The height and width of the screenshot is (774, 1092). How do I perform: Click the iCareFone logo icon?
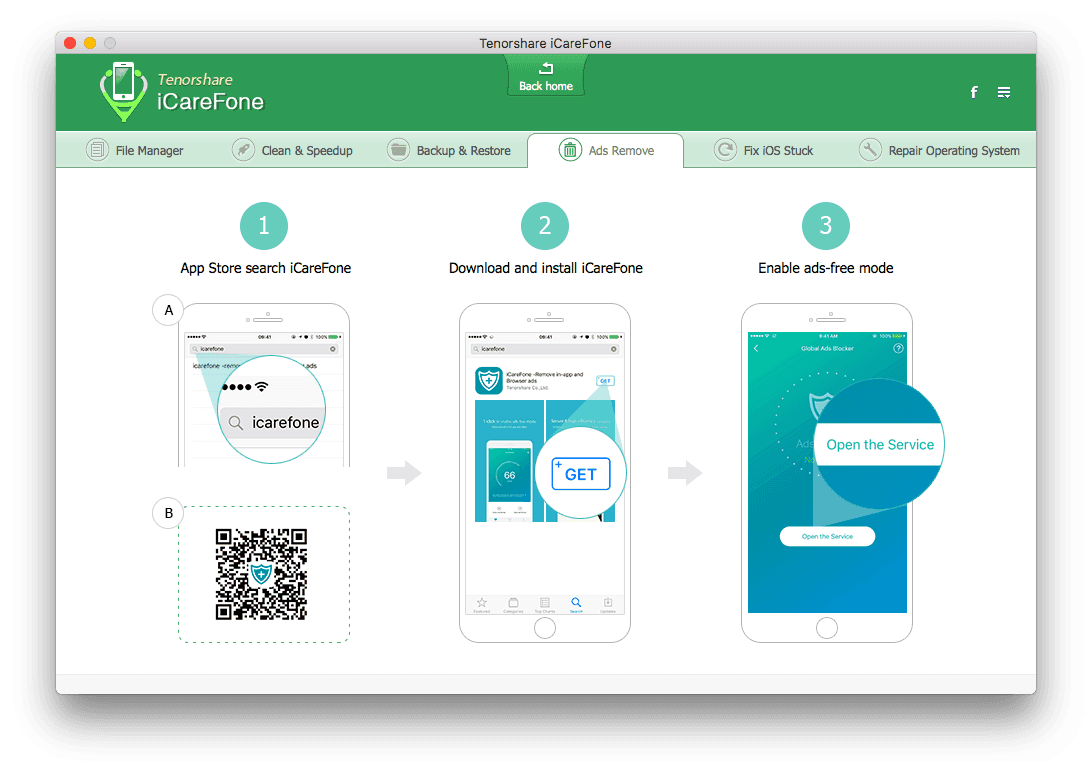click(123, 92)
